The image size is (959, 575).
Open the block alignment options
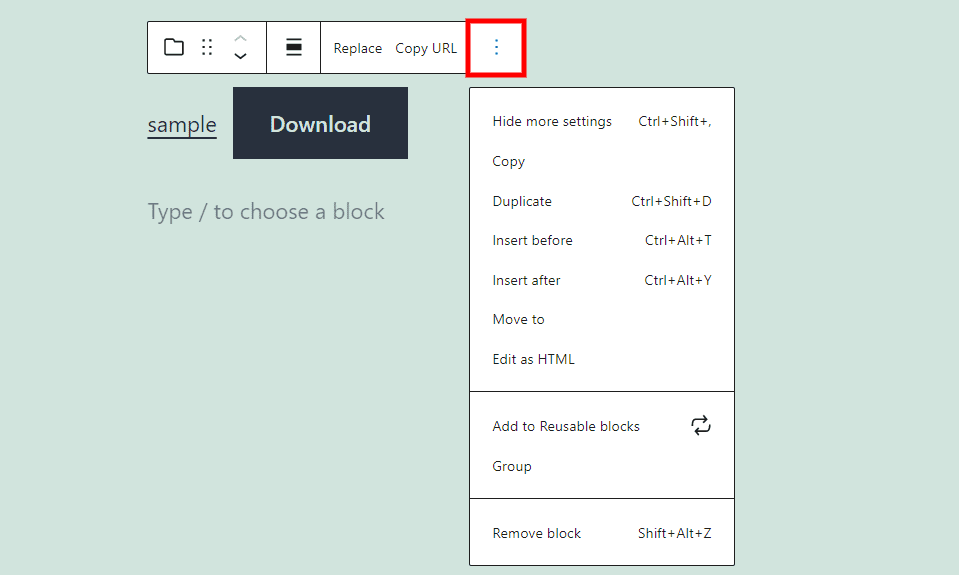[294, 47]
